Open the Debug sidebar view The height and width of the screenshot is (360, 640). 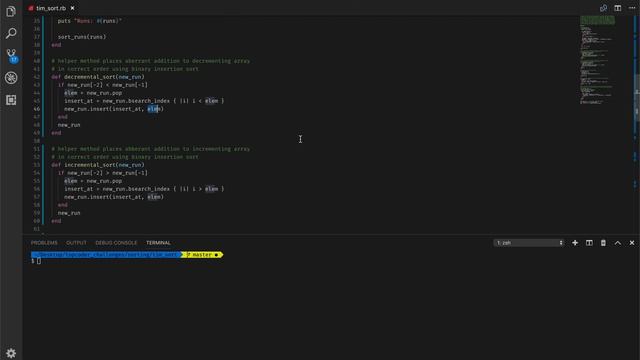(x=11, y=78)
